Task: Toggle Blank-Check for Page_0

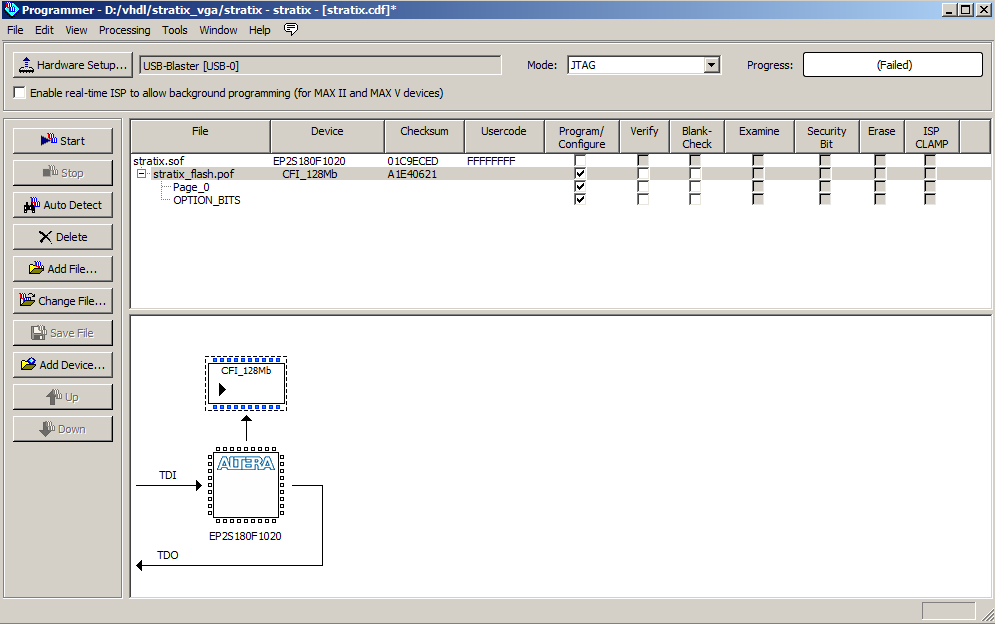Action: click(x=695, y=187)
